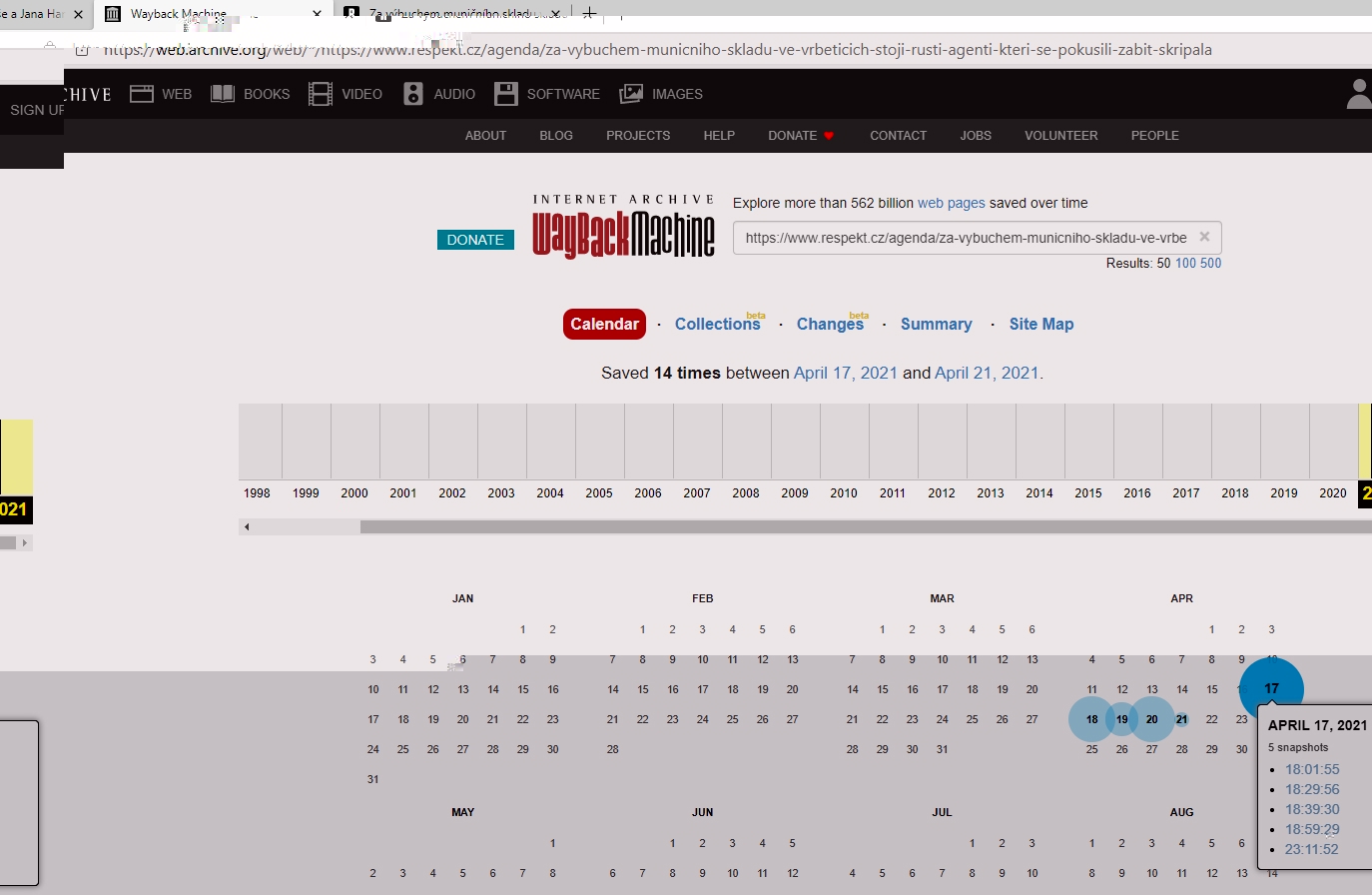Viewport: 1372px width, 895px height.
Task: Open the user account avatar icon
Action: pos(1358,94)
